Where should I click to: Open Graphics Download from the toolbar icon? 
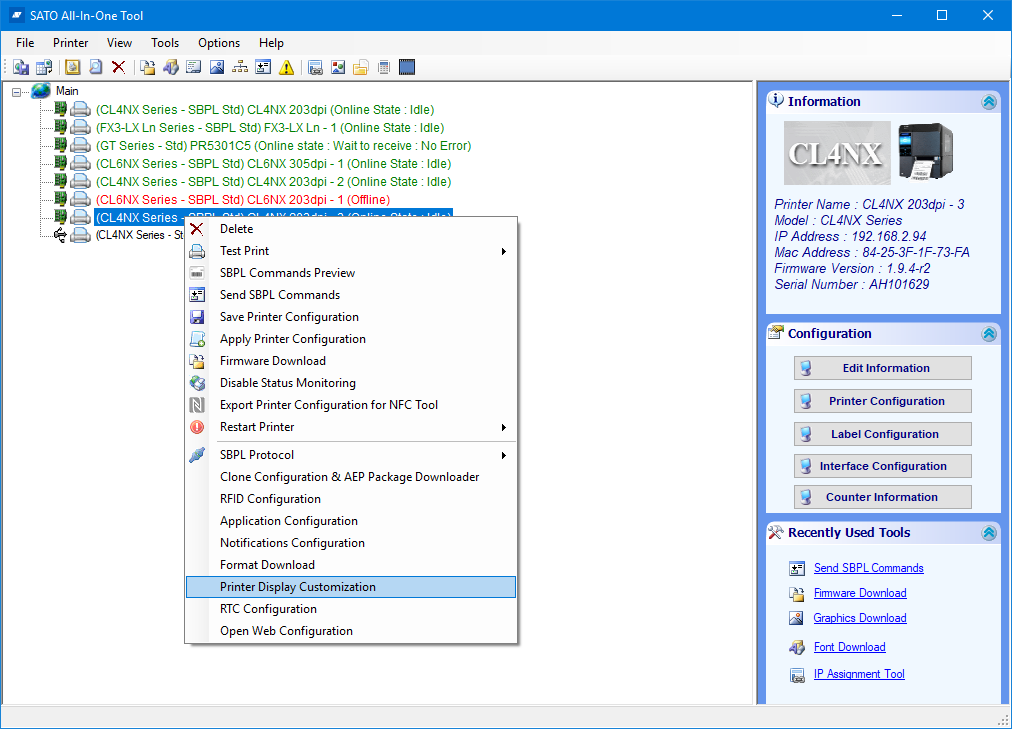[x=217, y=67]
